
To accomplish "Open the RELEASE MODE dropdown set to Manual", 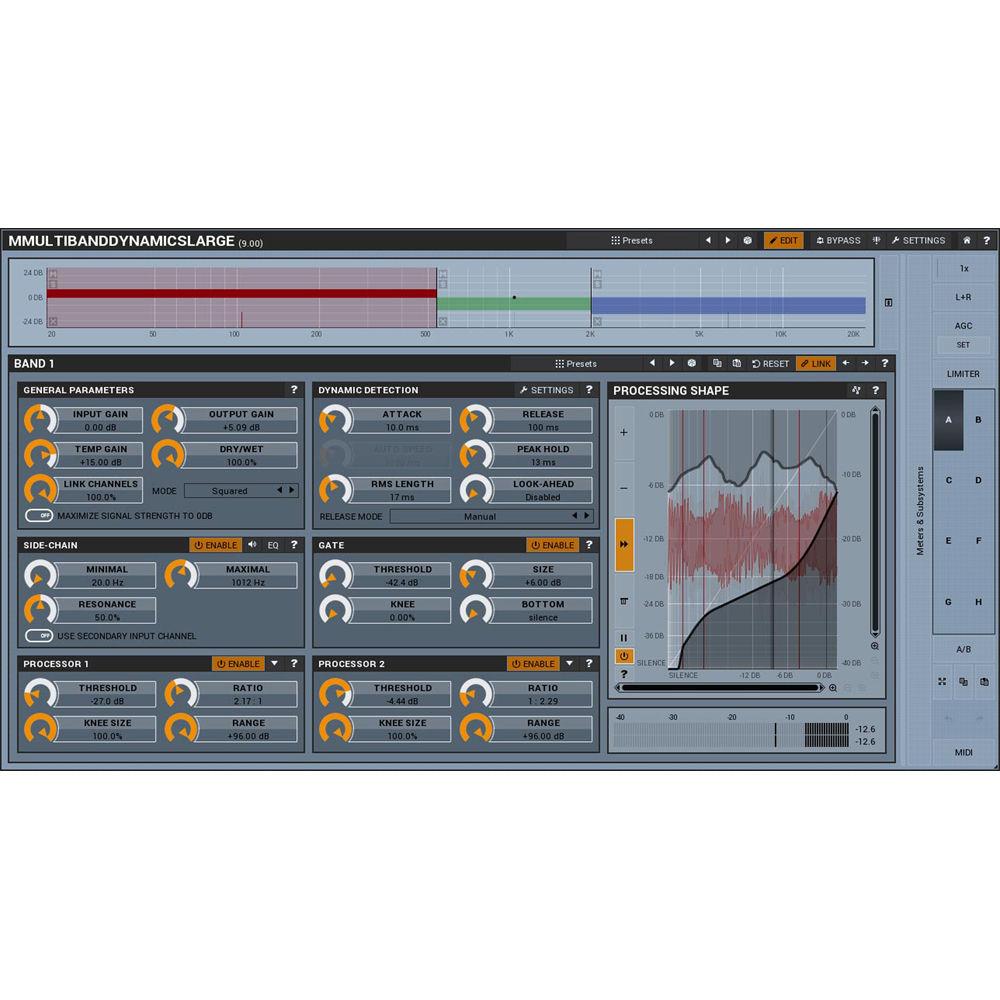I will (478, 516).
